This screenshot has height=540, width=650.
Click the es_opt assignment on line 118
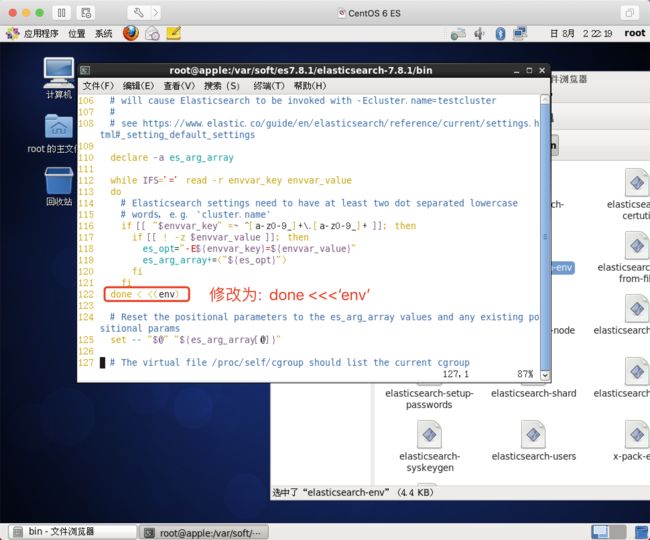click(249, 249)
